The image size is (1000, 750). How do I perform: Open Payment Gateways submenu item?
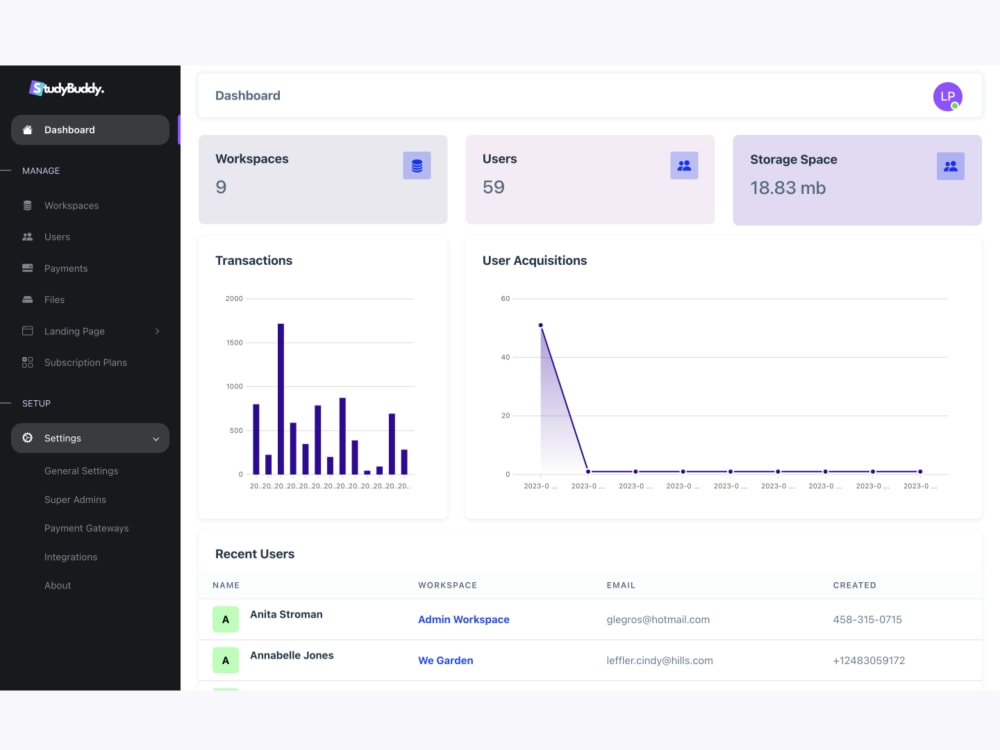(x=86, y=528)
